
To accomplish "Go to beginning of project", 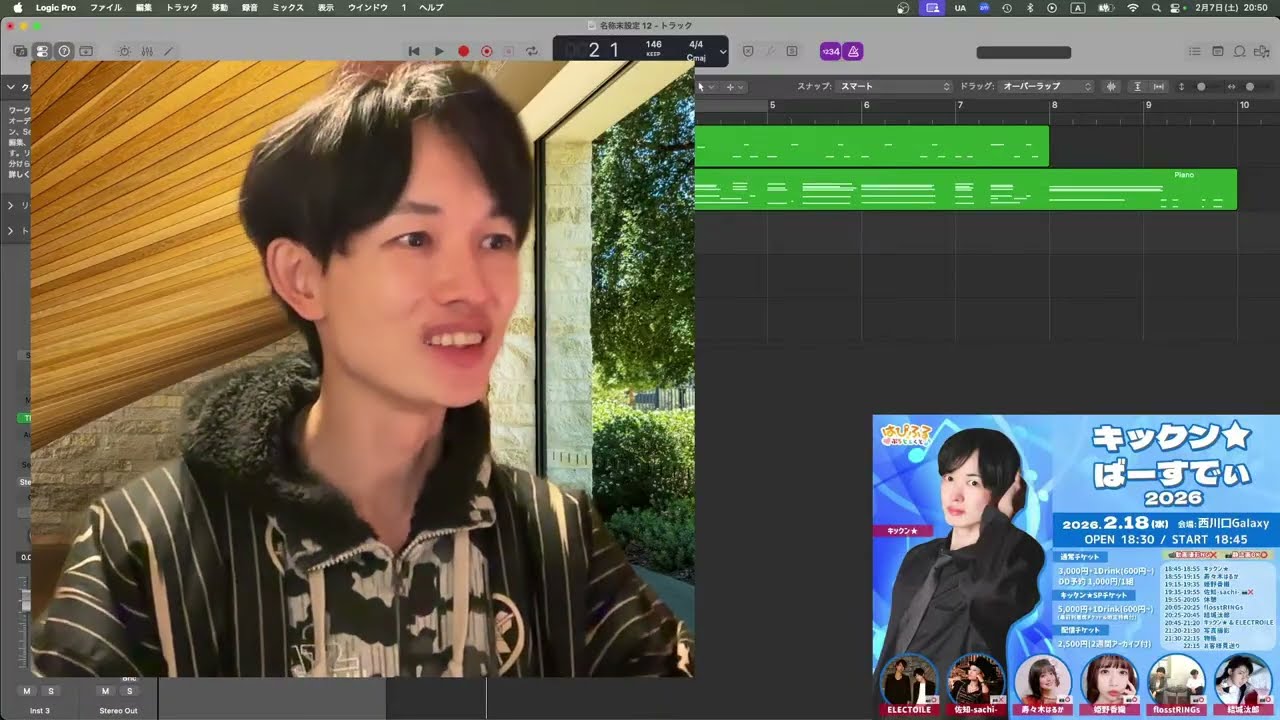I will point(414,51).
